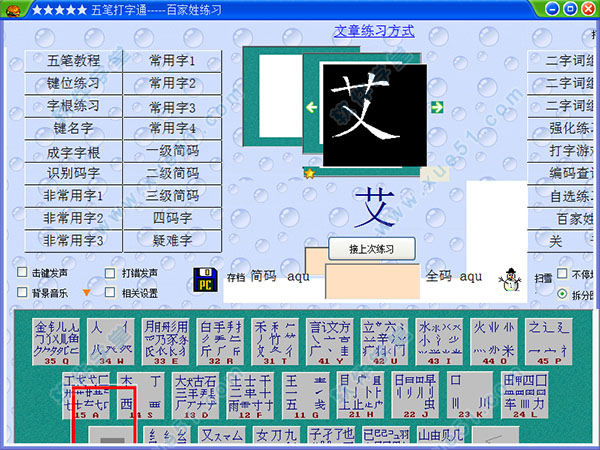Select the 24 L key on the keyboard

525,396
